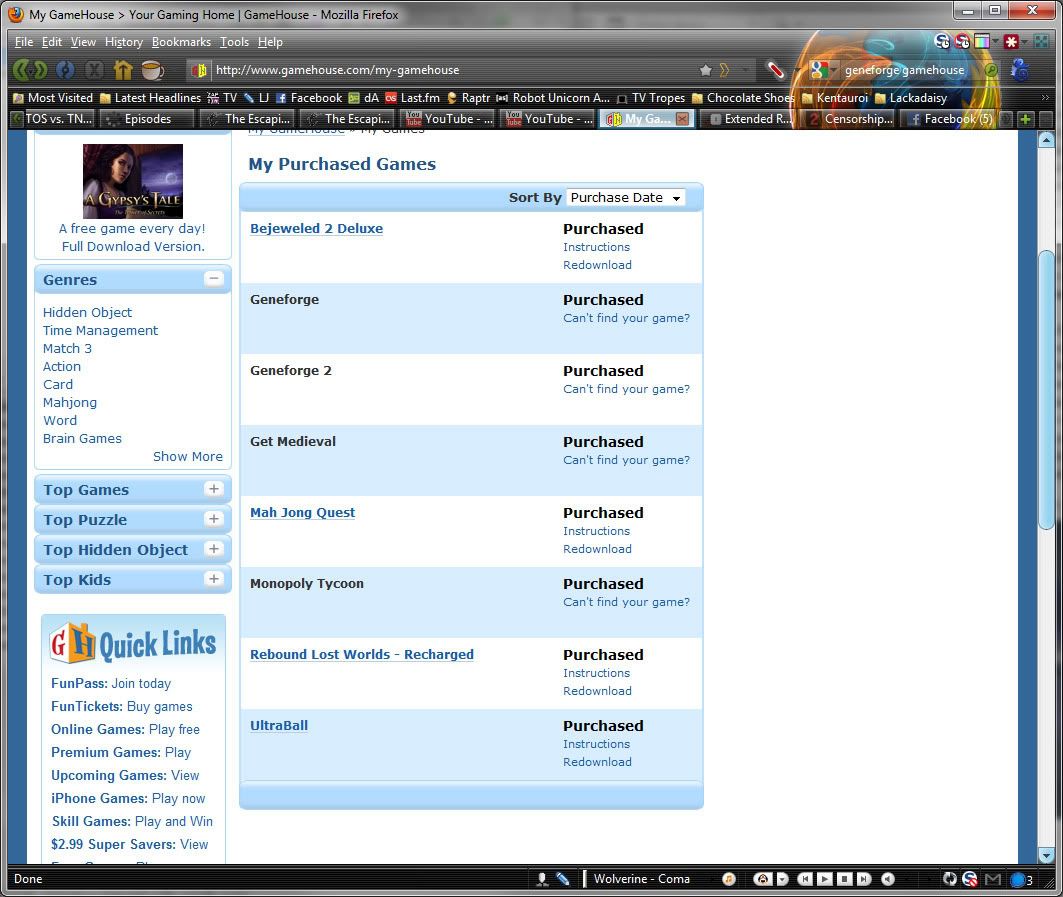Open the Most Visited bookmarks folder
Screen dimensions: 1063x897
coord(53,98)
